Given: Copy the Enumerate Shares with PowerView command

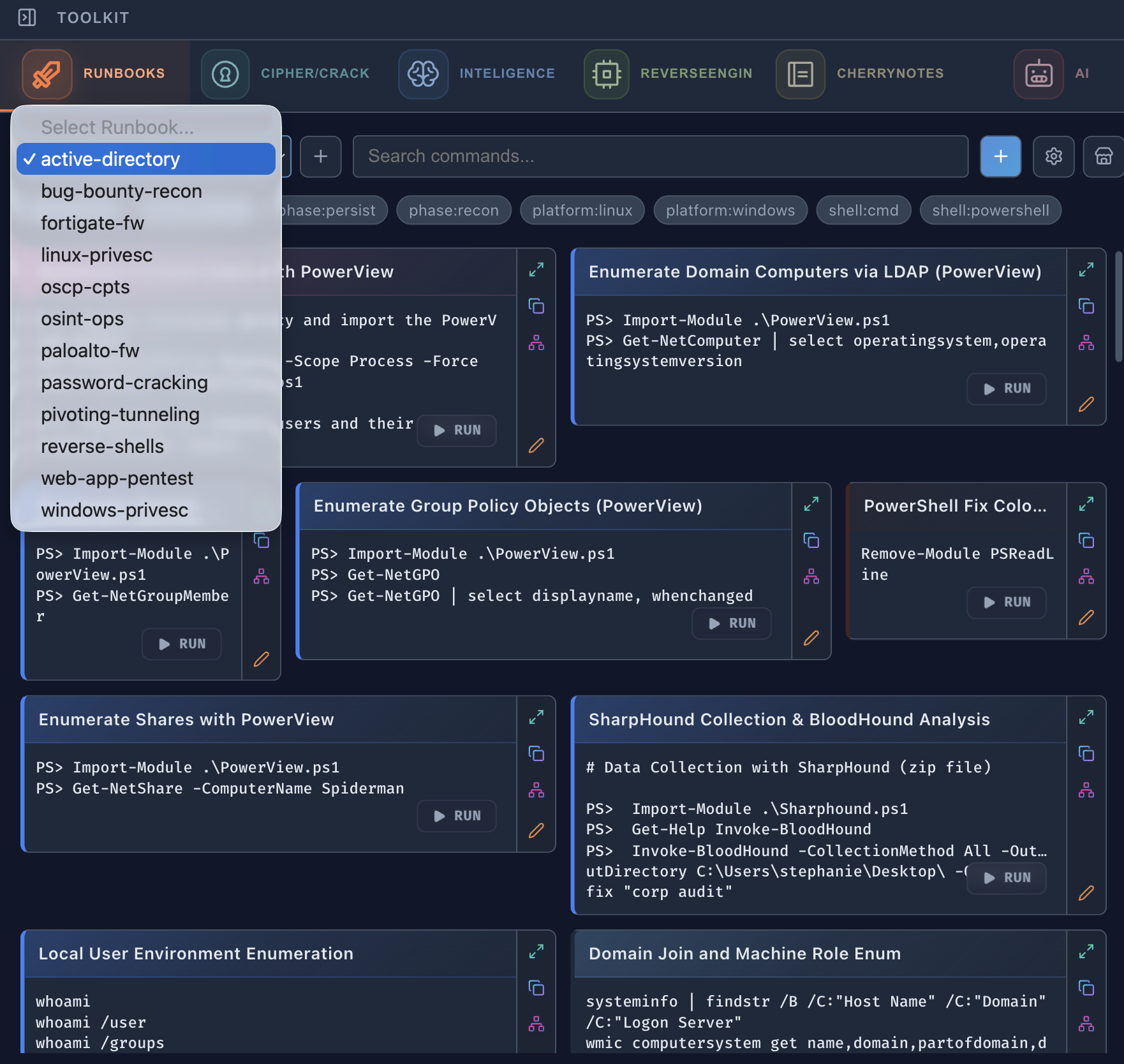Looking at the screenshot, I should coord(536,754).
